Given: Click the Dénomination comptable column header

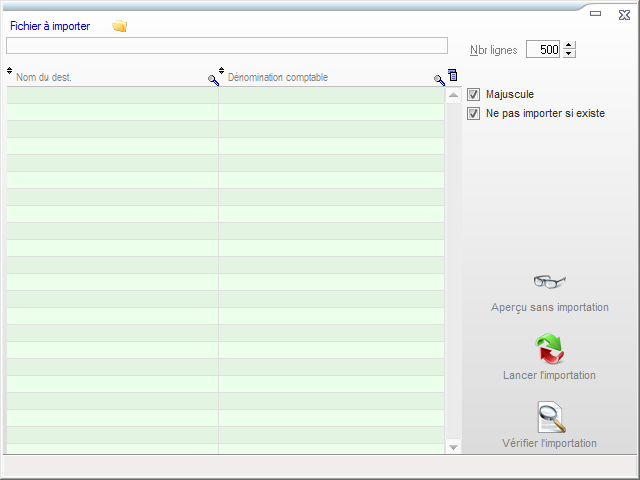Looking at the screenshot, I should coord(320,77).
